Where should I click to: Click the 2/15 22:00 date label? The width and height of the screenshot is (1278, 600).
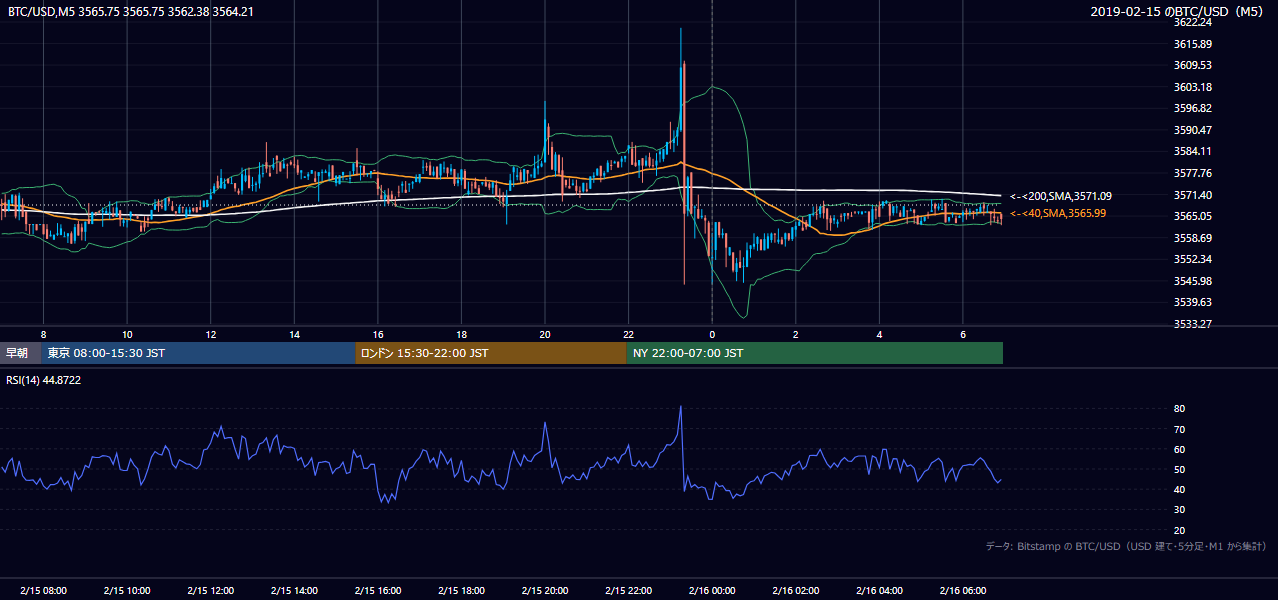(x=628, y=591)
